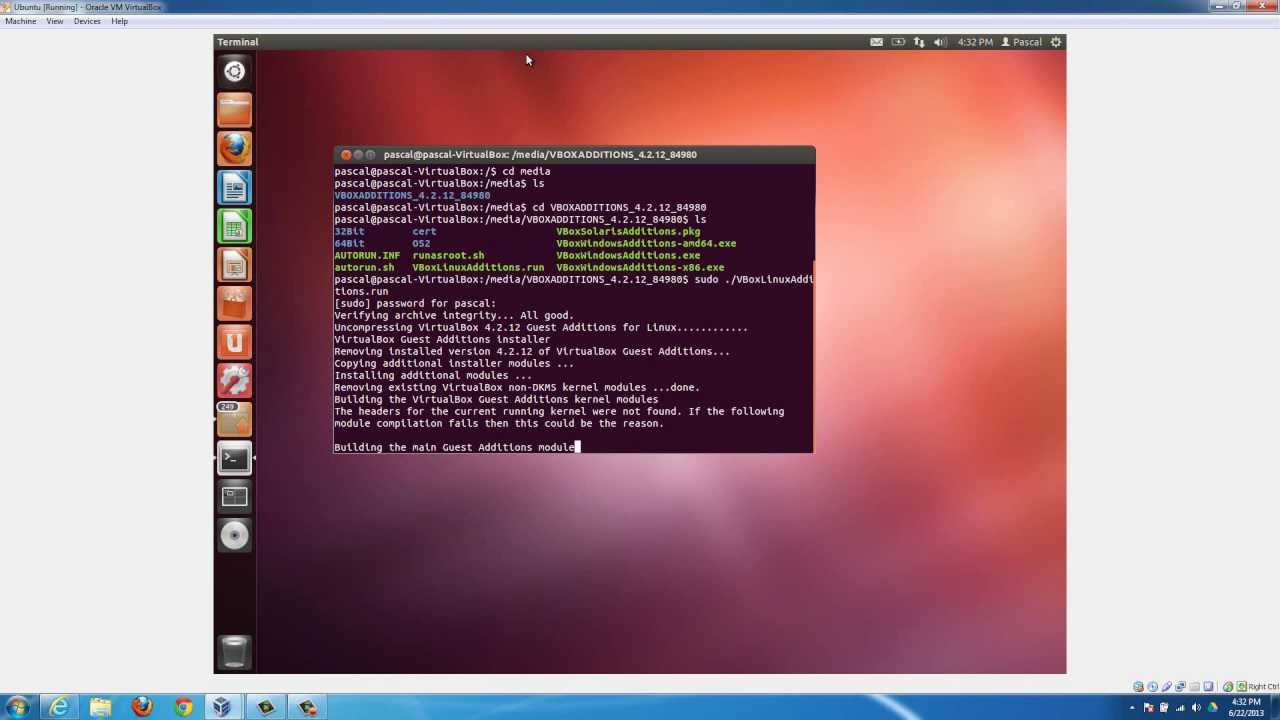Click VBoxWindowsAdditions-amd64.exe in the terminal
The width and height of the screenshot is (1280, 720).
[x=646, y=243]
